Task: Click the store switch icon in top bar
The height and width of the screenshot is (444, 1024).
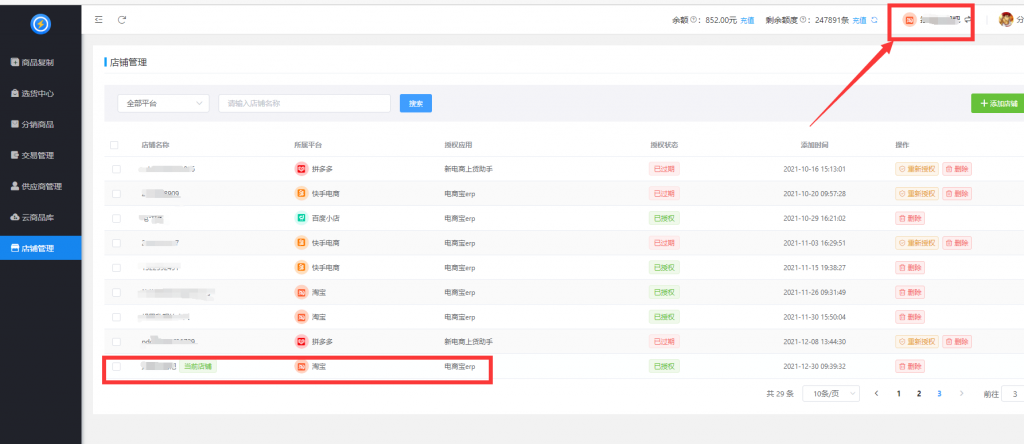Action: click(x=968, y=20)
